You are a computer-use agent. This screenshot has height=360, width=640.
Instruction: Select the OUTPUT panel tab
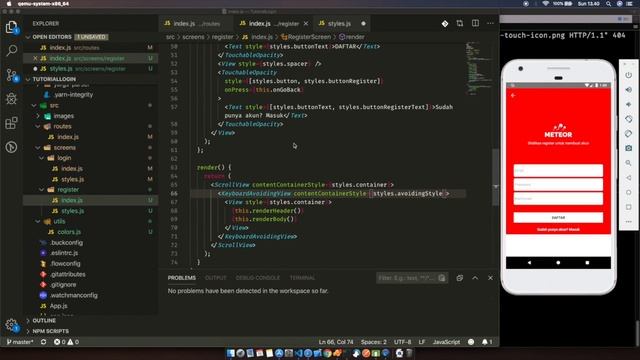click(x=216, y=278)
